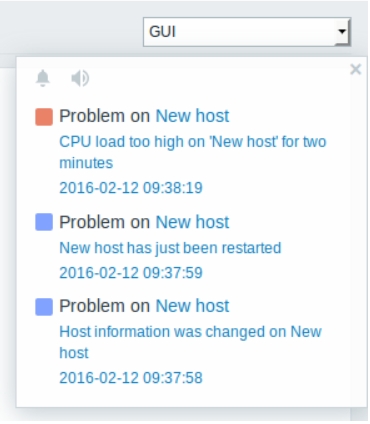Click timestamp 2016-02-12 09:37:59
This screenshot has width=370, height=424.
click(131, 273)
